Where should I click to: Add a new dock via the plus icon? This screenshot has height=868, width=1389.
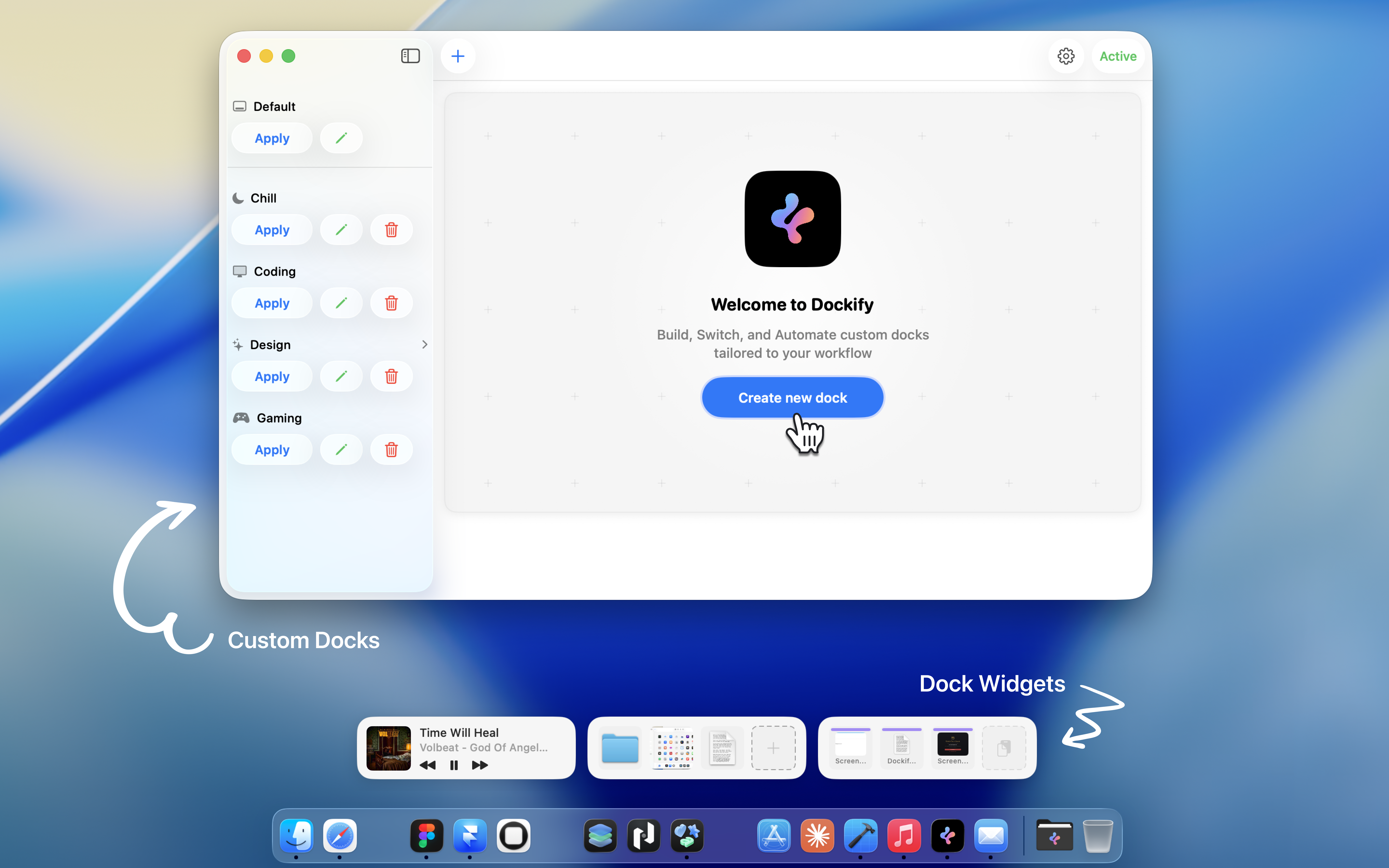[457, 56]
